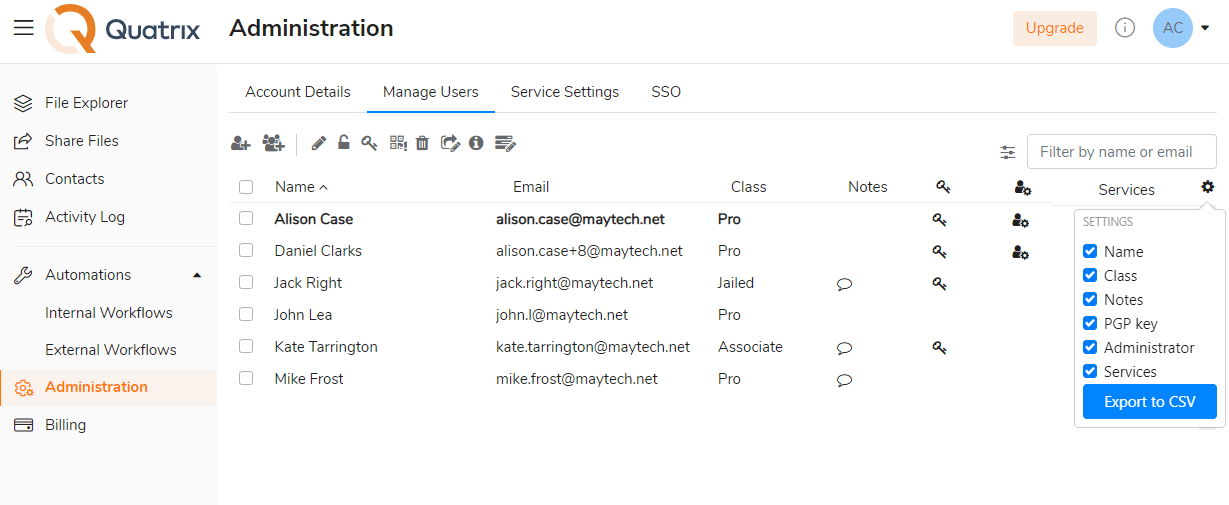Toggle the table column settings gear

coord(1208,186)
